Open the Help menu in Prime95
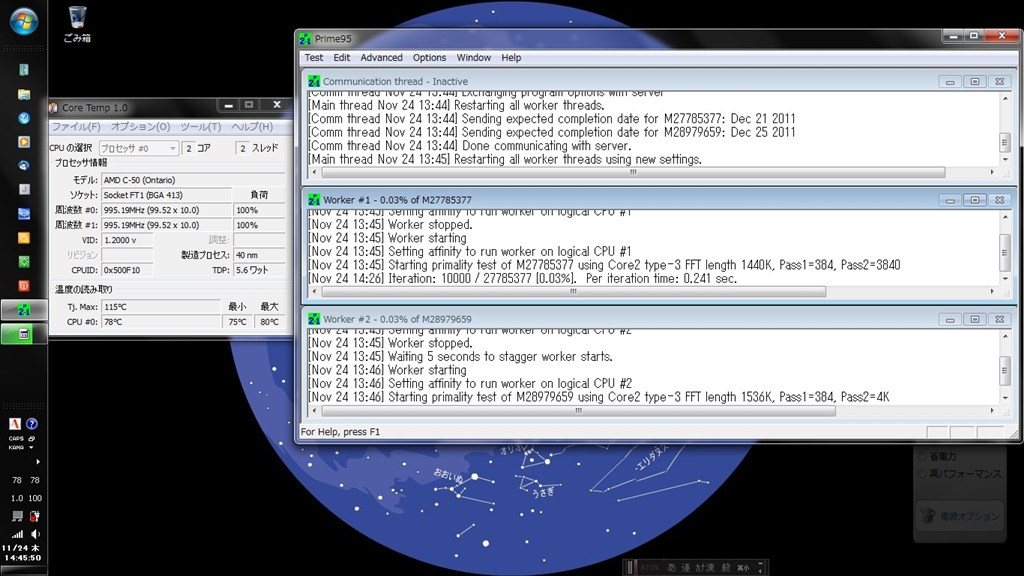1024x576 pixels. point(511,57)
